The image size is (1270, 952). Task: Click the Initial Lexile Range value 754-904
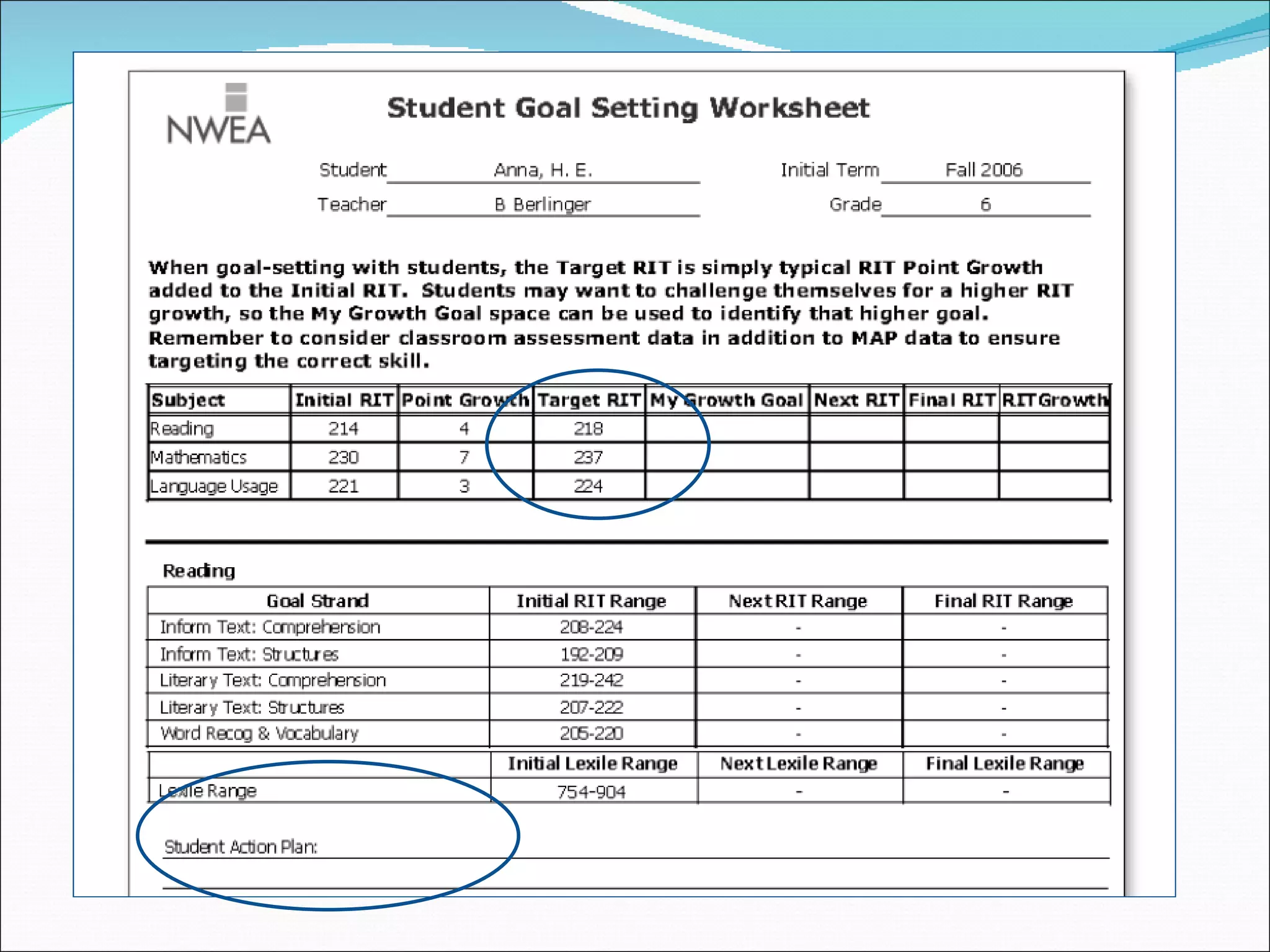click(x=591, y=791)
